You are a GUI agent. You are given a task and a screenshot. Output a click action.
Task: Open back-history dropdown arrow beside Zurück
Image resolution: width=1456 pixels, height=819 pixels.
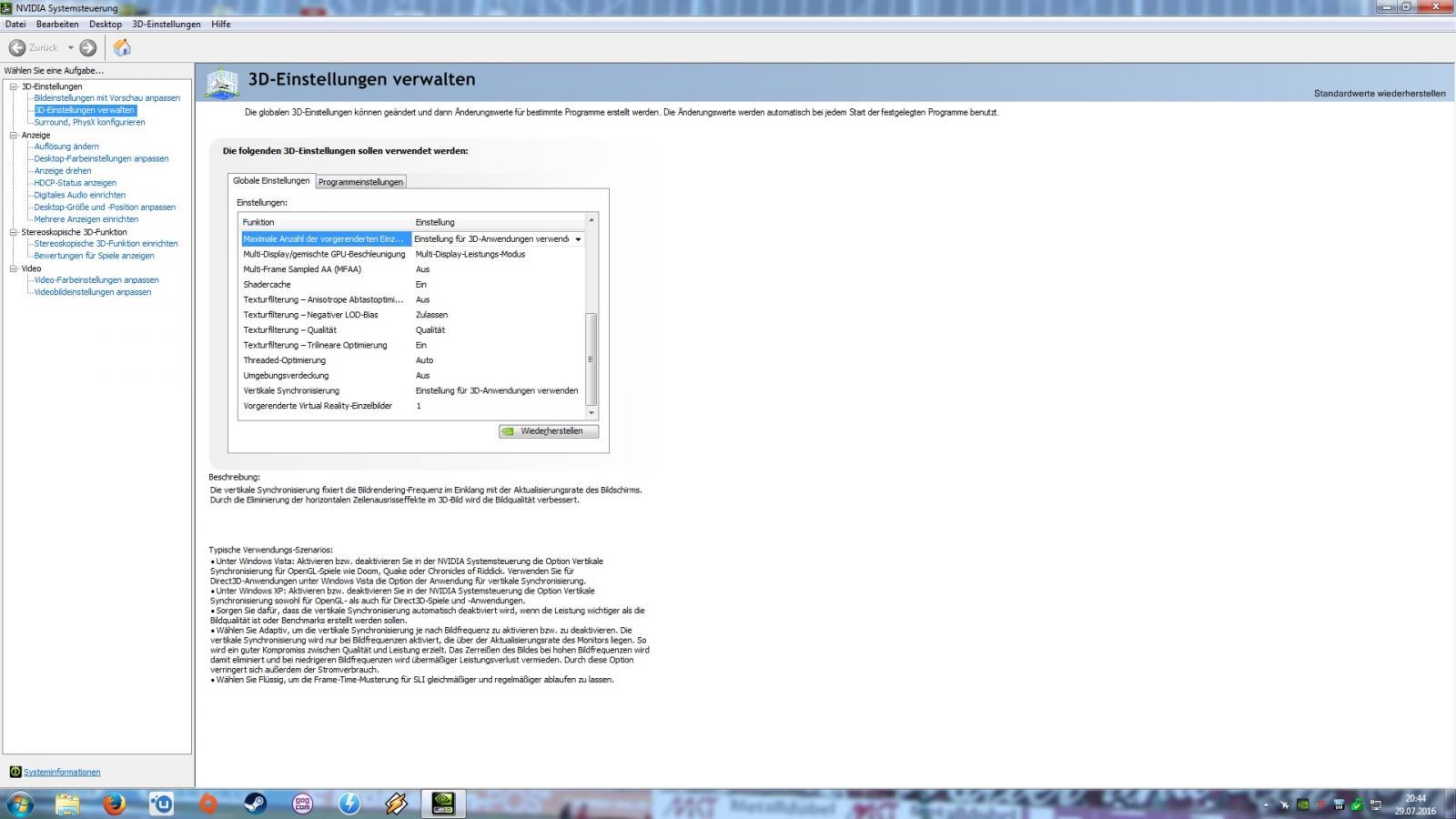(71, 47)
